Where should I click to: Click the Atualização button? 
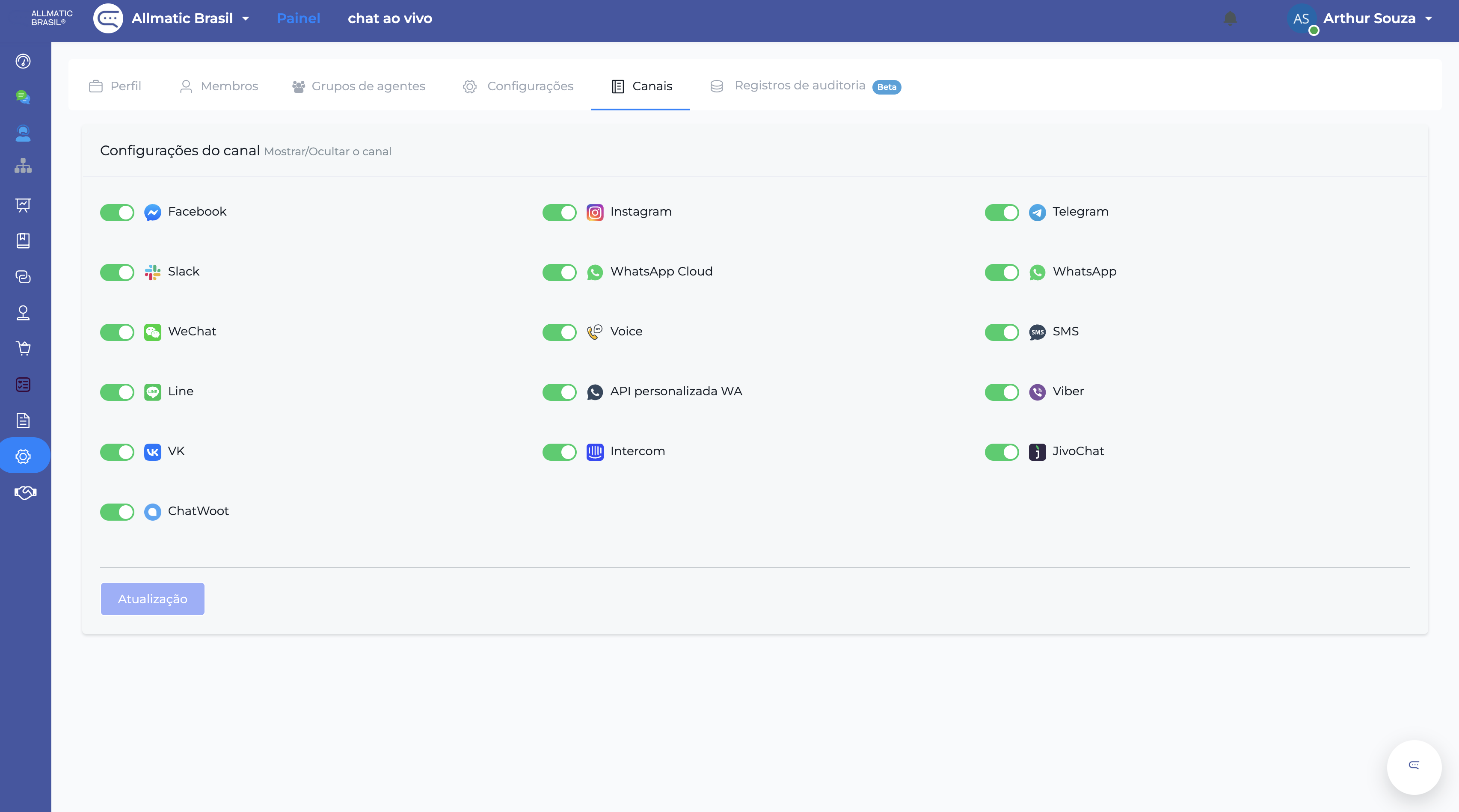coord(152,599)
